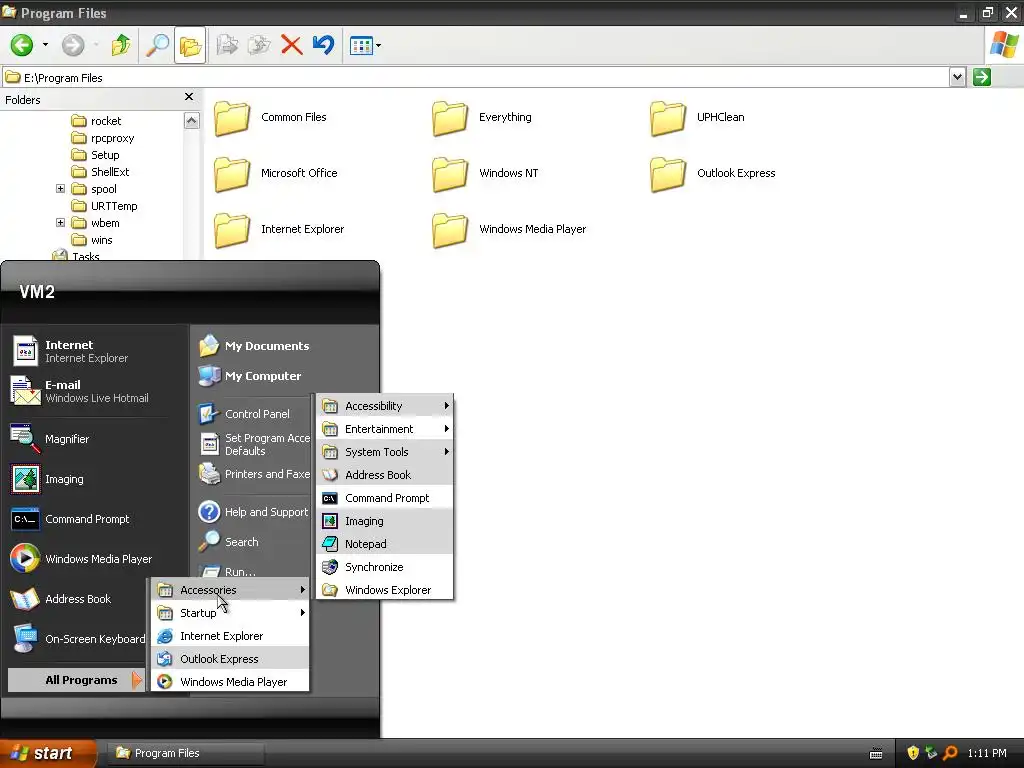Select the Common Files folder

pyautogui.click(x=271, y=118)
